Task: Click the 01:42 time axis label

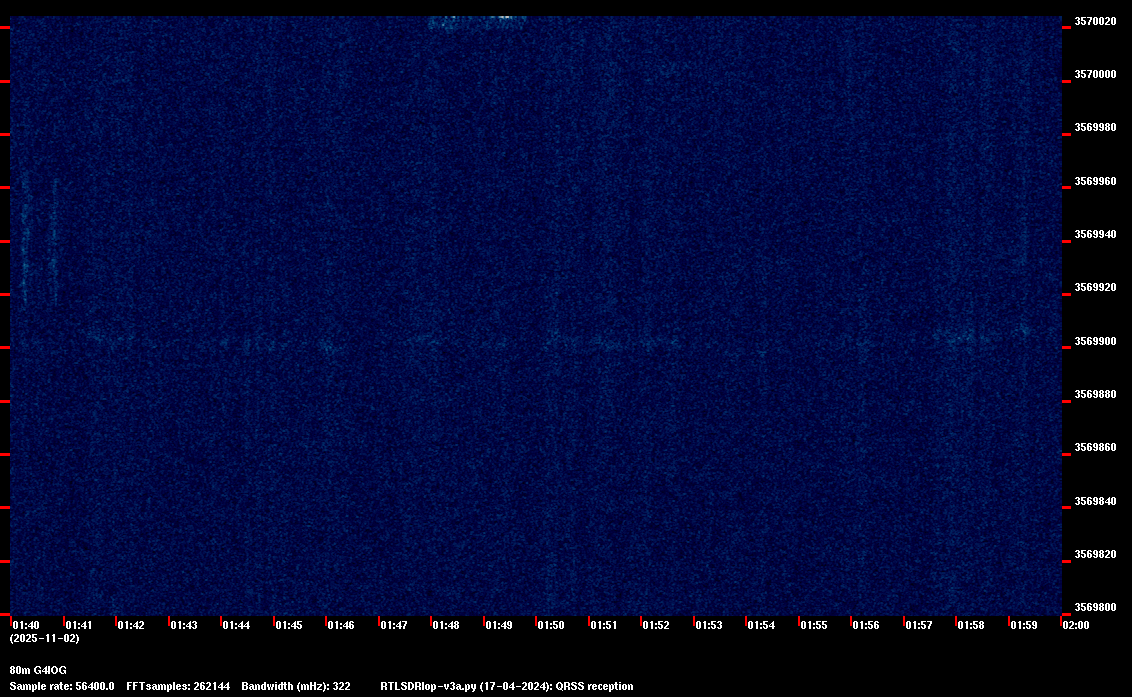Action: (131, 625)
